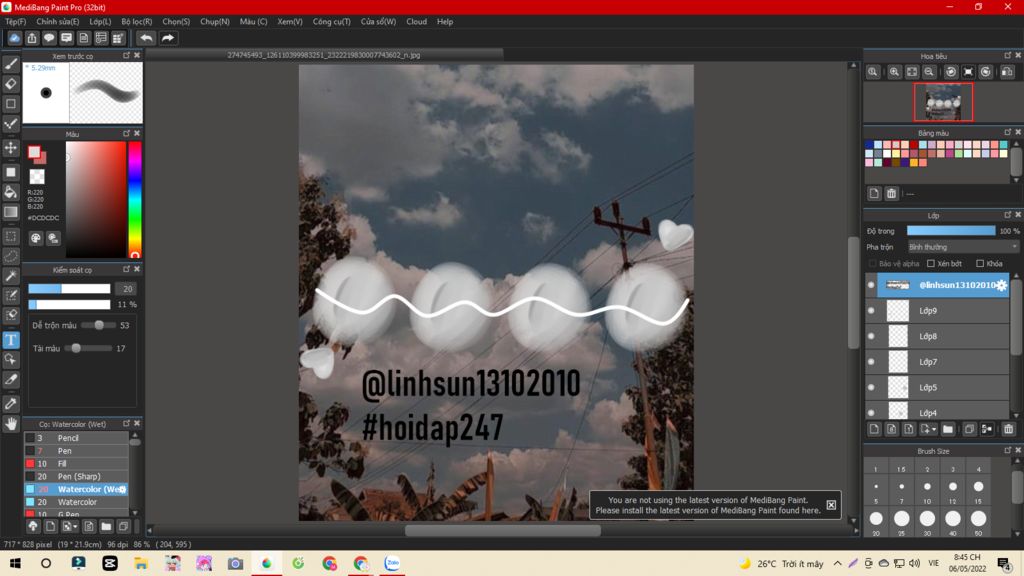Viewport: 1024px width, 576px height.
Task: Open the Bộ lọc(R) menu
Action: point(136,22)
